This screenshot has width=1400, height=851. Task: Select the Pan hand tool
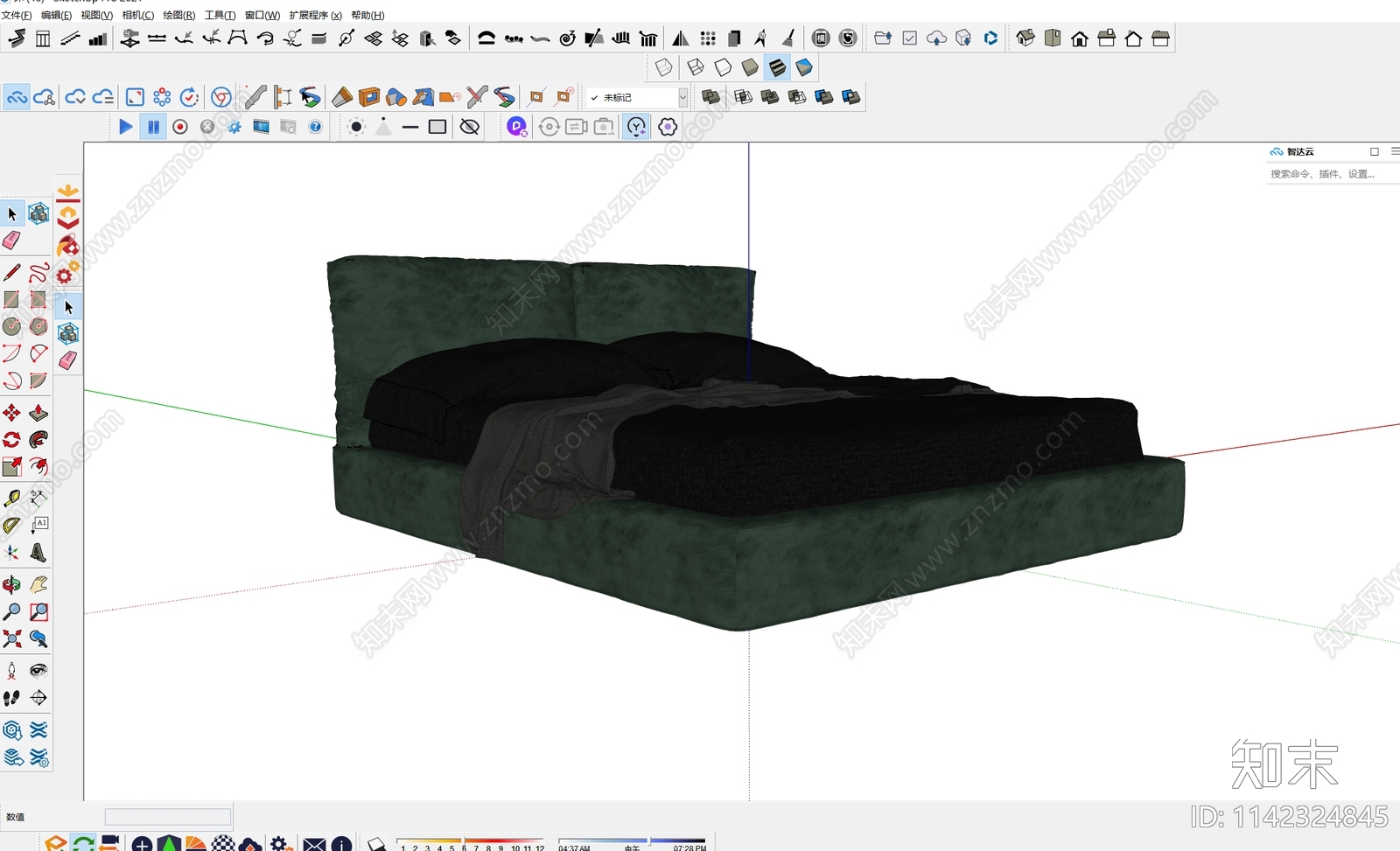click(x=38, y=584)
